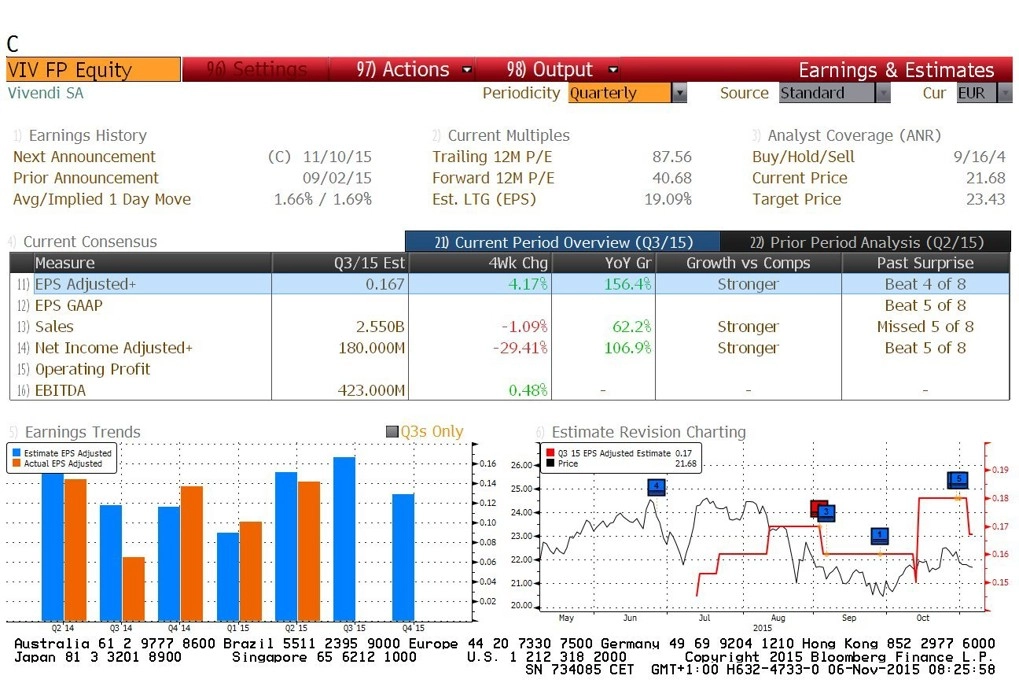Click blue marker 1 on revision chart
Screen dimensions: 1019x683
click(879, 535)
